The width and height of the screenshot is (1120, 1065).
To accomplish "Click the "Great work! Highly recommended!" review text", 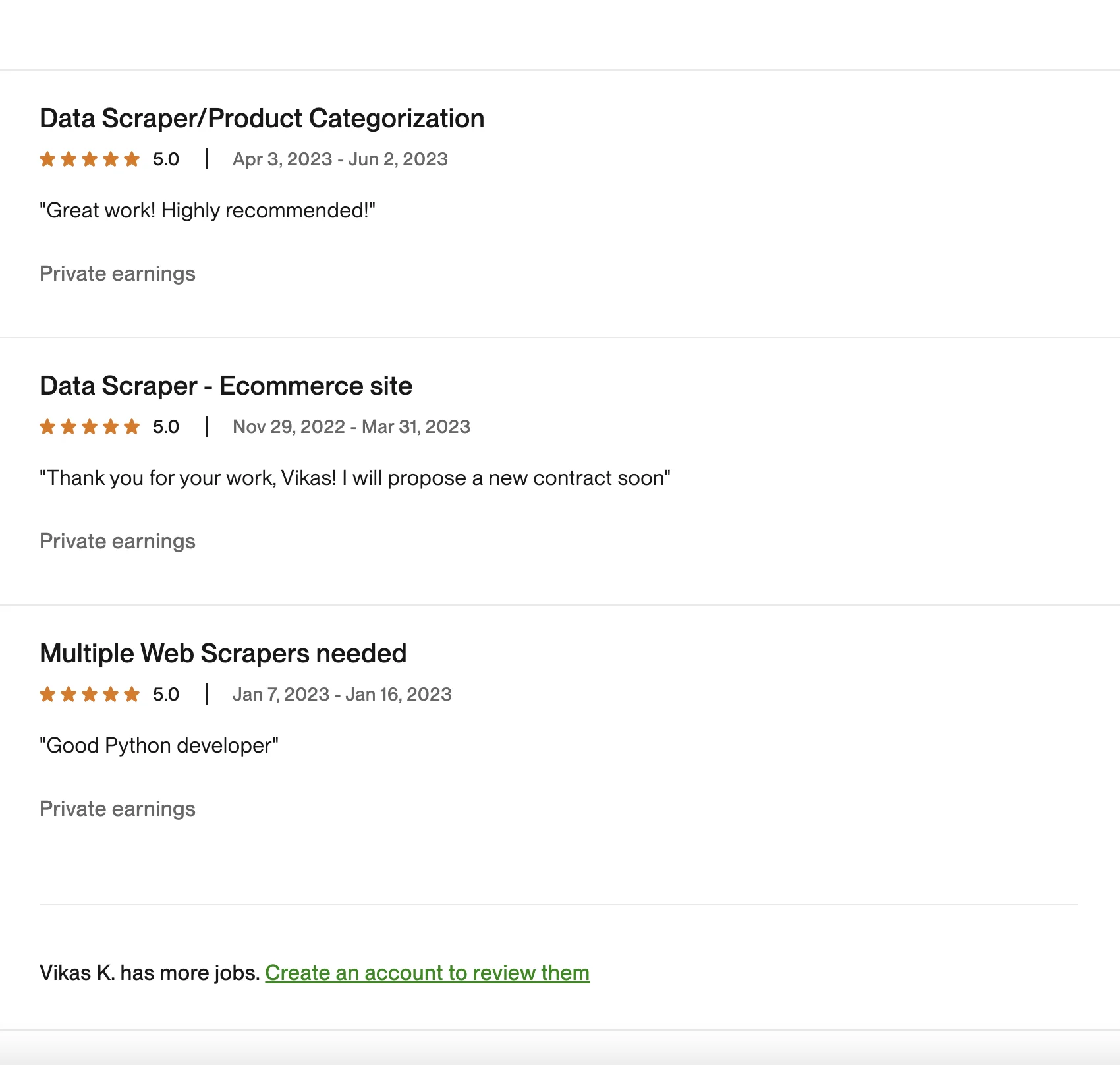I will (x=207, y=211).
